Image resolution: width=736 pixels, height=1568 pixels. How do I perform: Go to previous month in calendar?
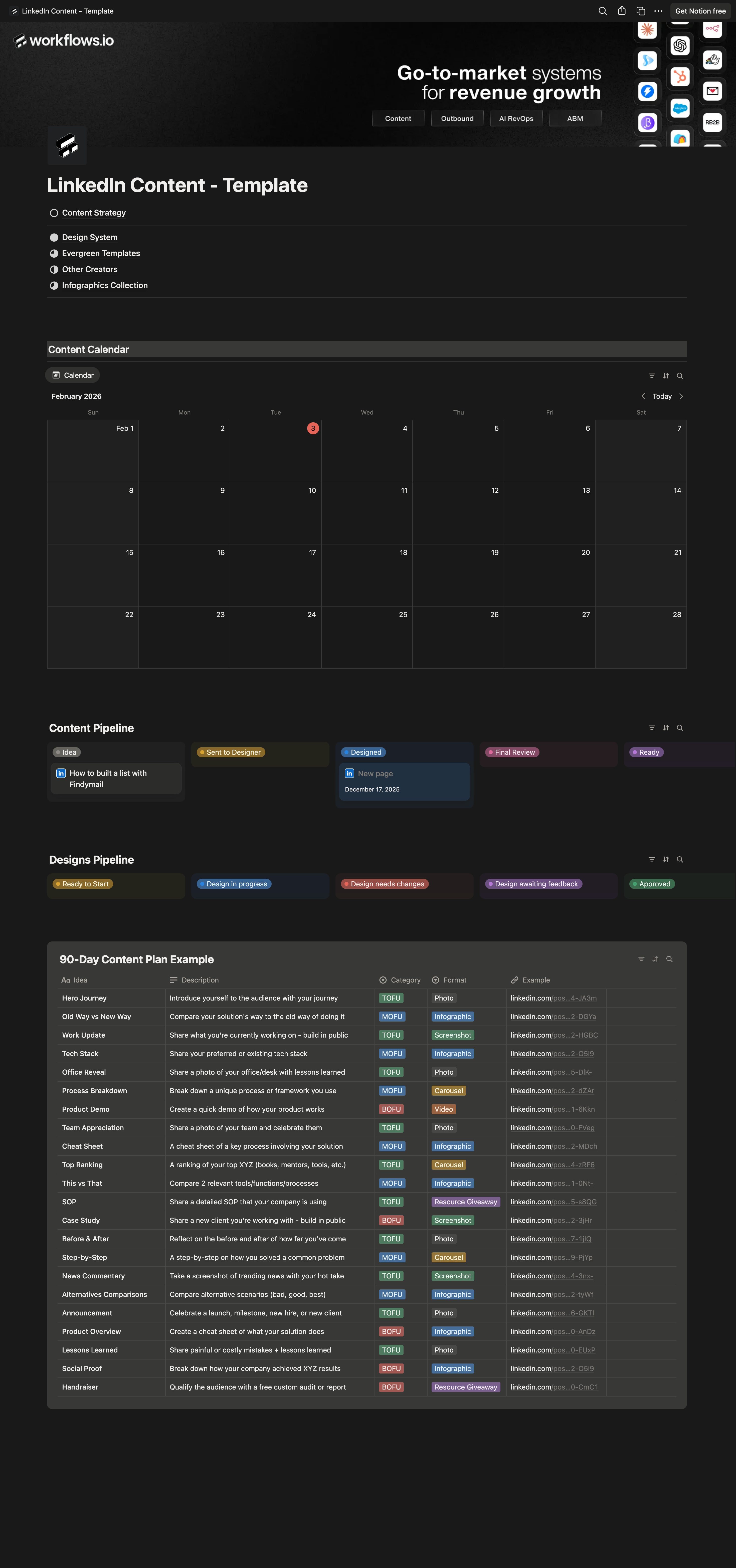click(643, 396)
